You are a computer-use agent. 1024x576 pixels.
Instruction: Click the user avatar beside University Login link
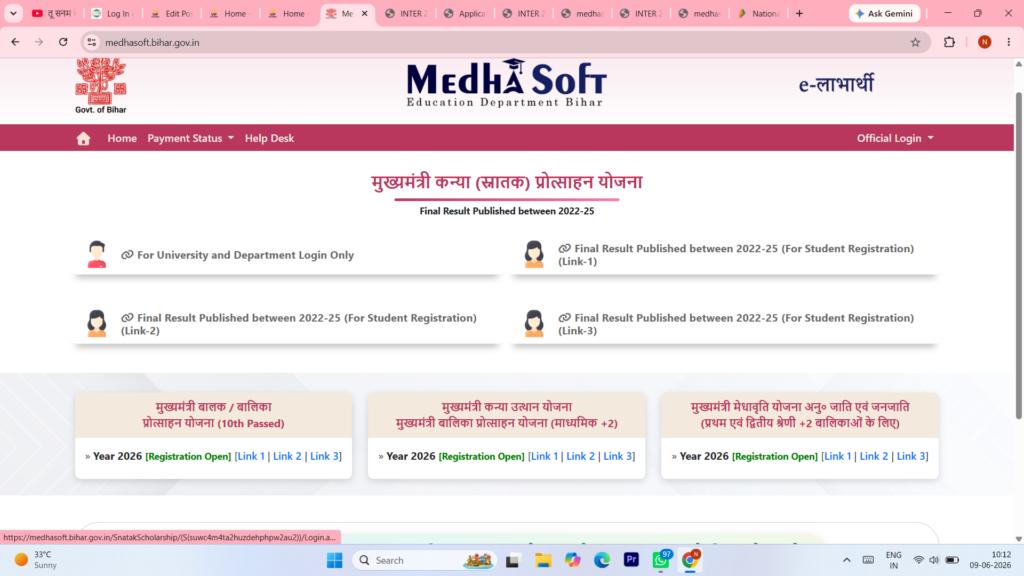(97, 255)
